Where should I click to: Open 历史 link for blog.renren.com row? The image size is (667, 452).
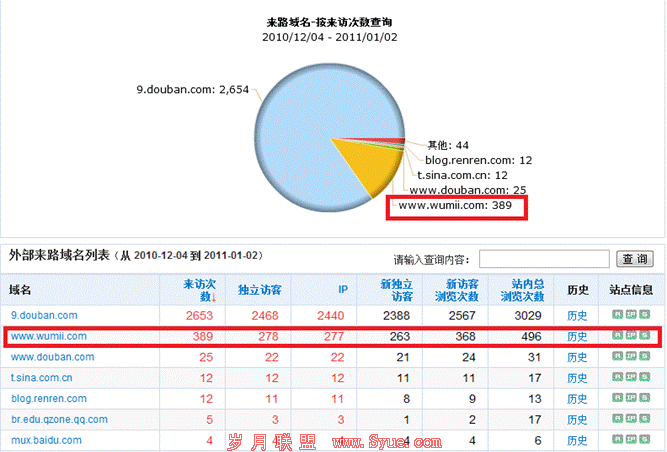(577, 399)
